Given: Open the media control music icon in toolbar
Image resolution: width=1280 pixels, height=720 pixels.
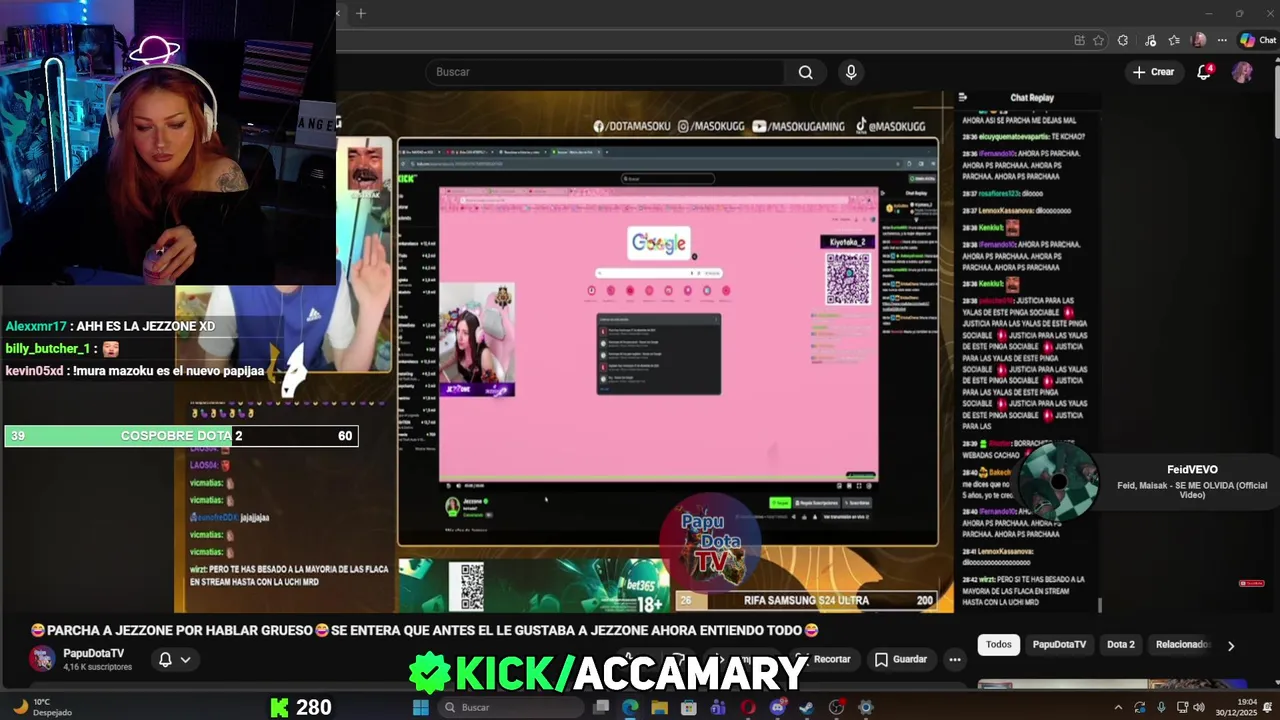Looking at the screenshot, I should pos(1149,40).
